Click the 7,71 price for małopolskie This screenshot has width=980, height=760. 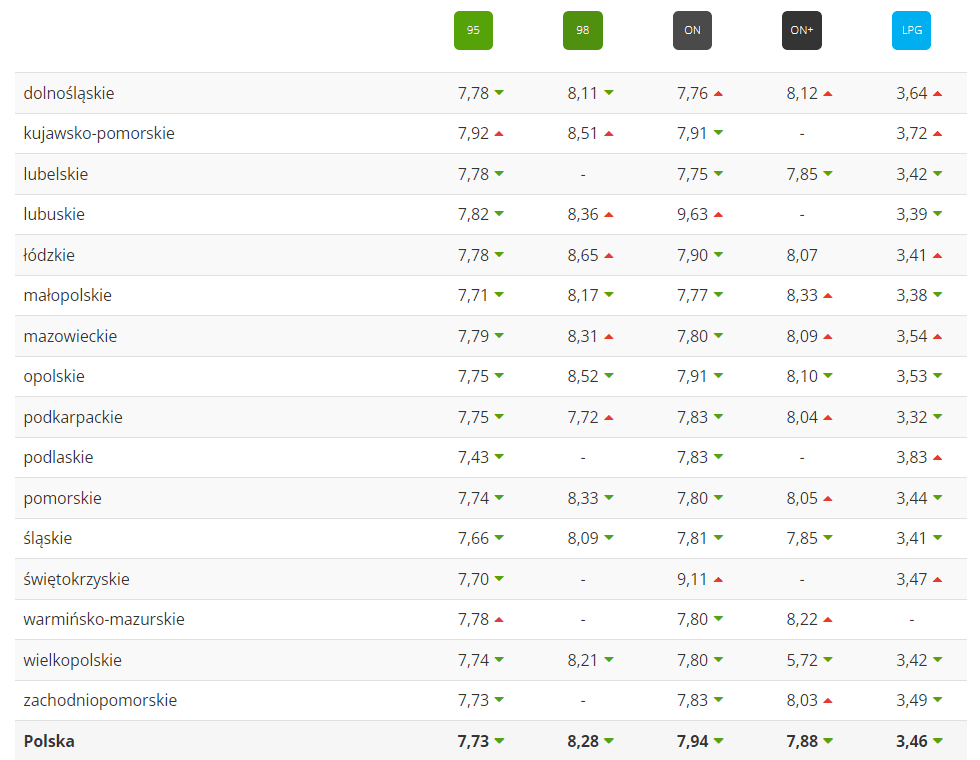pos(472,296)
